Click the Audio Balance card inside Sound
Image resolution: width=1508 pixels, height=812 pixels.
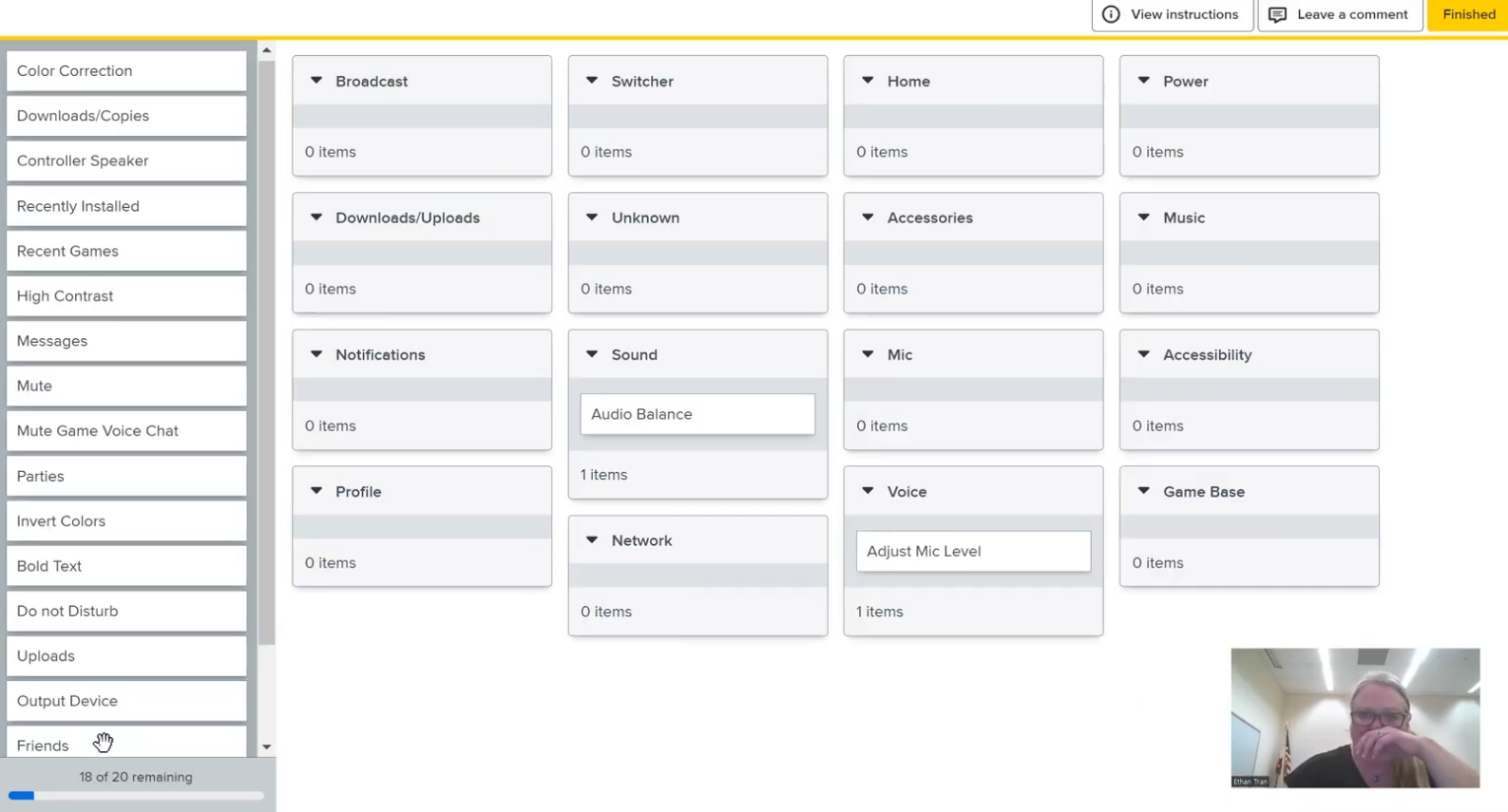point(697,414)
